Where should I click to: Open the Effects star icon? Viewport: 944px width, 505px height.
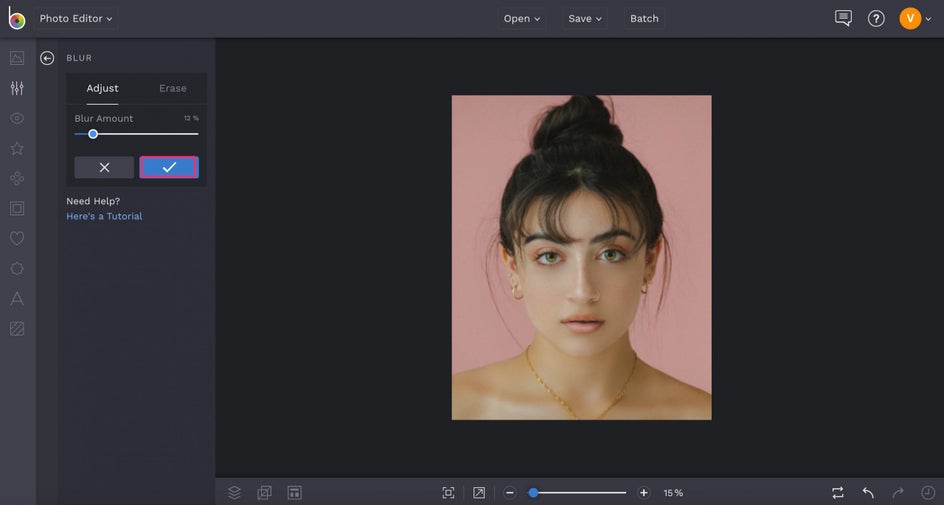17,148
